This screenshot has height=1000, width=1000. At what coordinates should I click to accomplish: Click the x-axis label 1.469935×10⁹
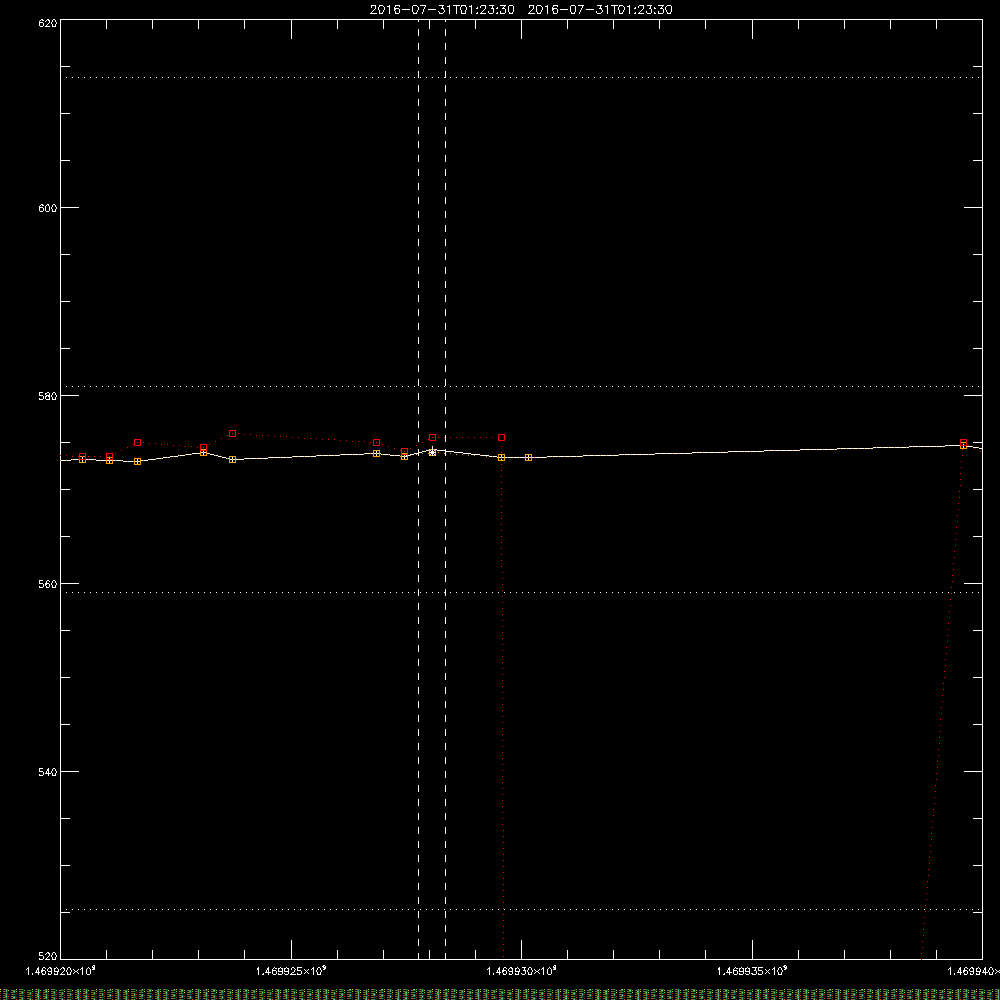752,971
